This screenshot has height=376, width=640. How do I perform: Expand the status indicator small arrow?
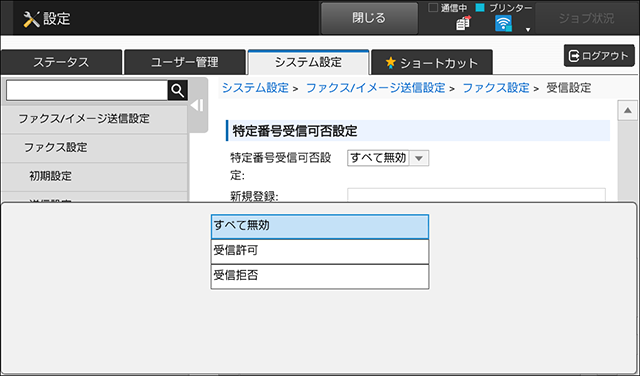[528, 29]
